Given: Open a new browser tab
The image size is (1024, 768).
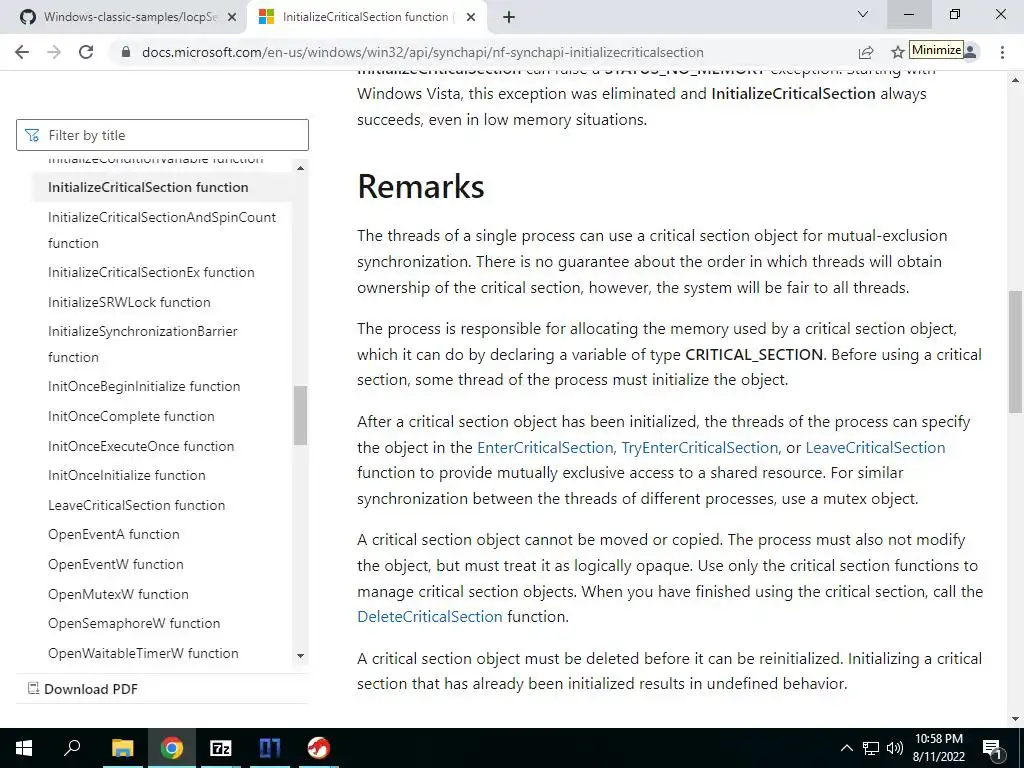Looking at the screenshot, I should (509, 17).
